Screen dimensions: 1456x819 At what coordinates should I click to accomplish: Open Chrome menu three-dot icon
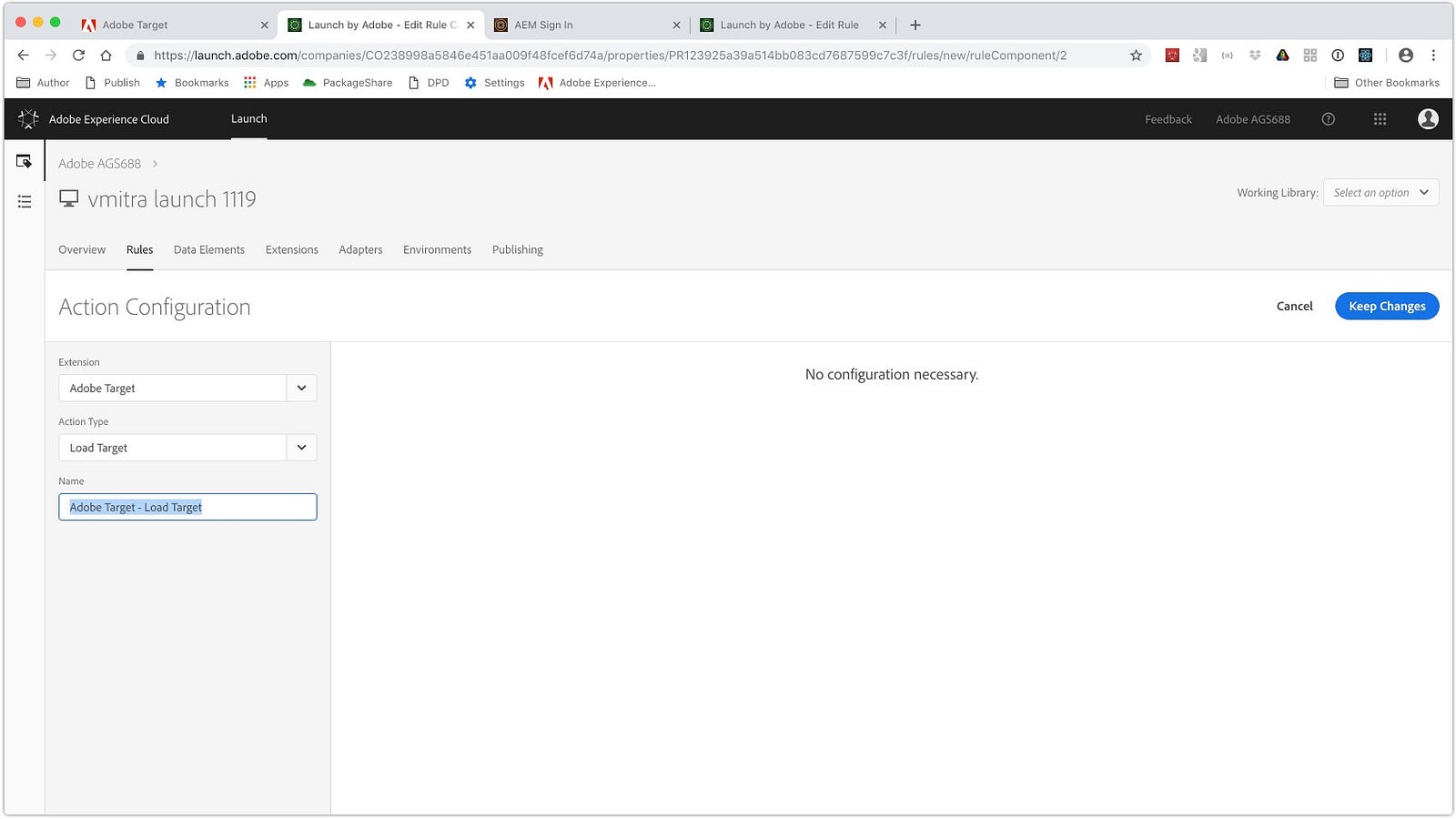click(x=1433, y=56)
